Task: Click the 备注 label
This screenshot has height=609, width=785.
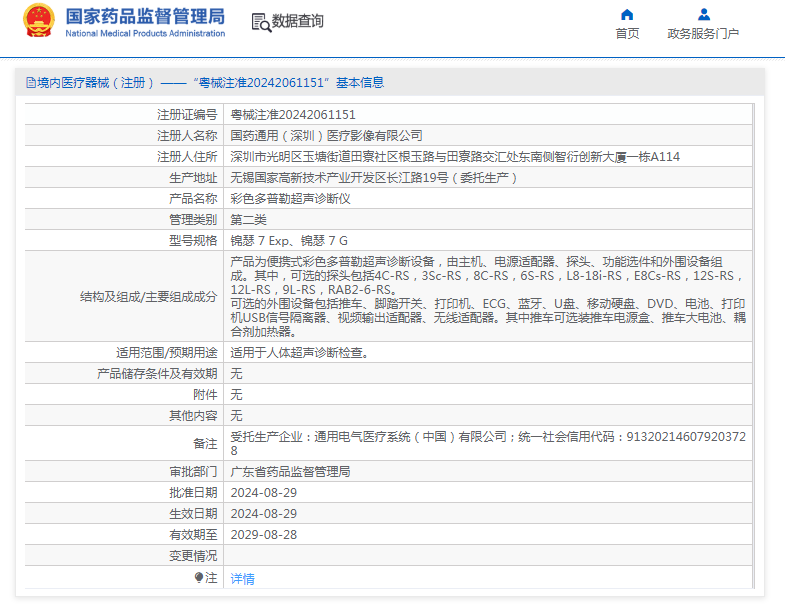Action: click(x=205, y=444)
